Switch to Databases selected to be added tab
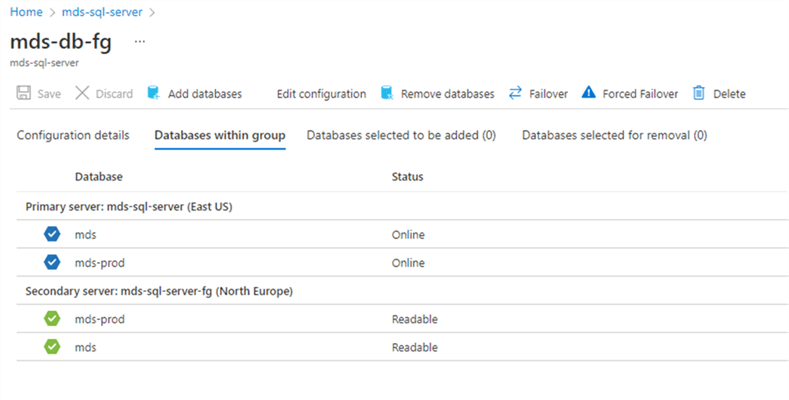The width and height of the screenshot is (789, 400). click(402, 135)
